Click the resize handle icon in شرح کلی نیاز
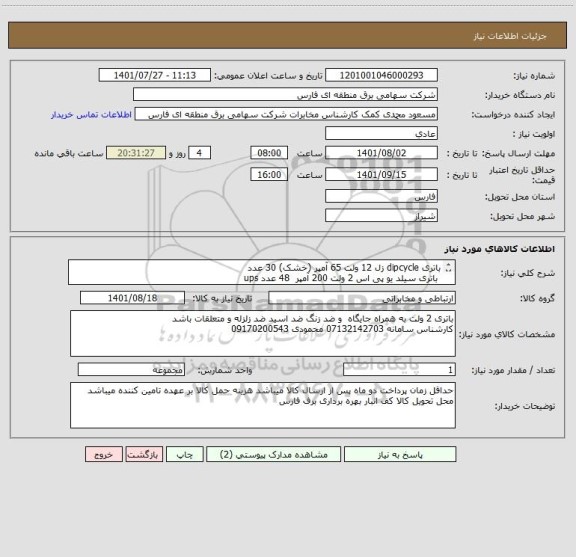 (448, 267)
